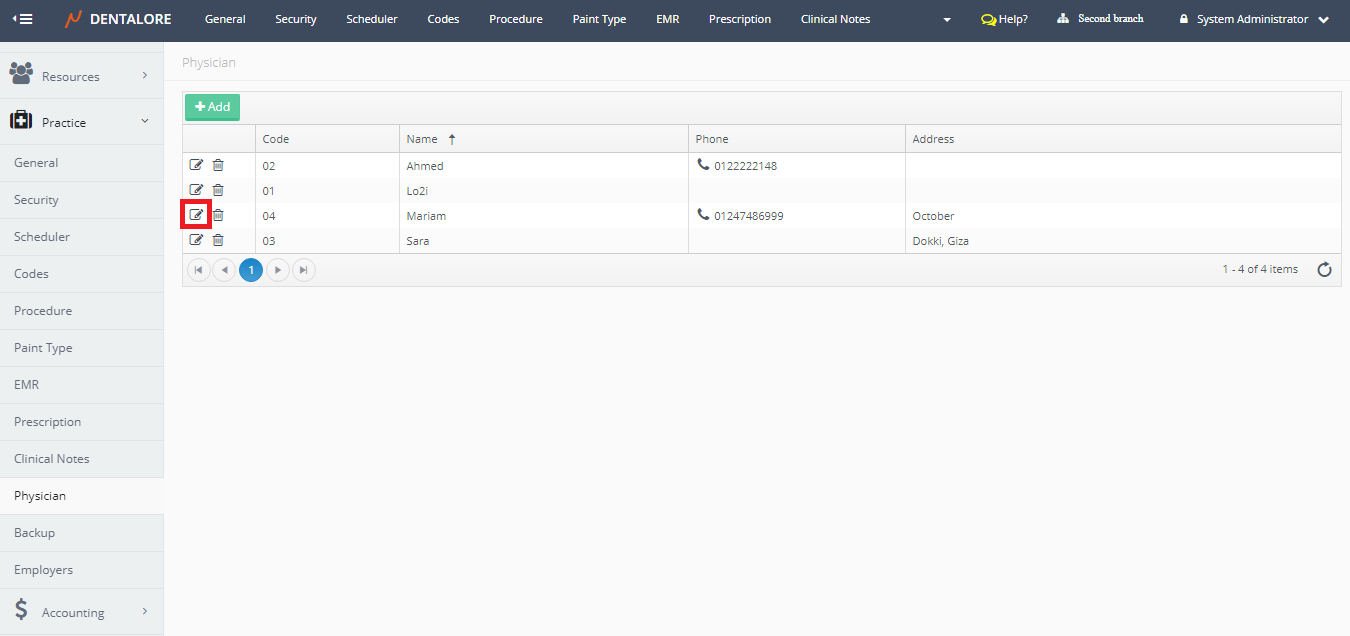Open the top navigation overflow dropdown arrow
The width and height of the screenshot is (1350, 636).
(x=947, y=20)
